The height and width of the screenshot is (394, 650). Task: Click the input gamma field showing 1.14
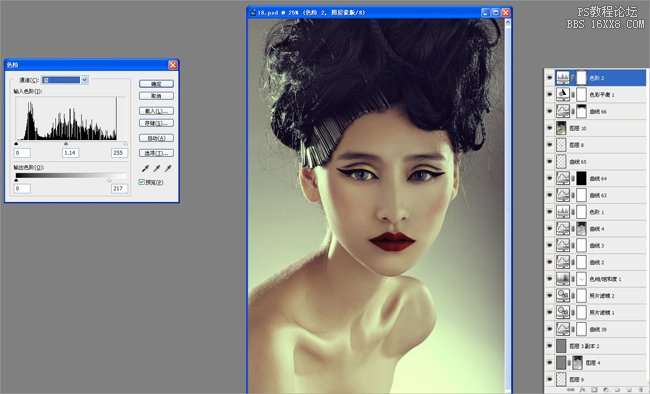pos(70,153)
